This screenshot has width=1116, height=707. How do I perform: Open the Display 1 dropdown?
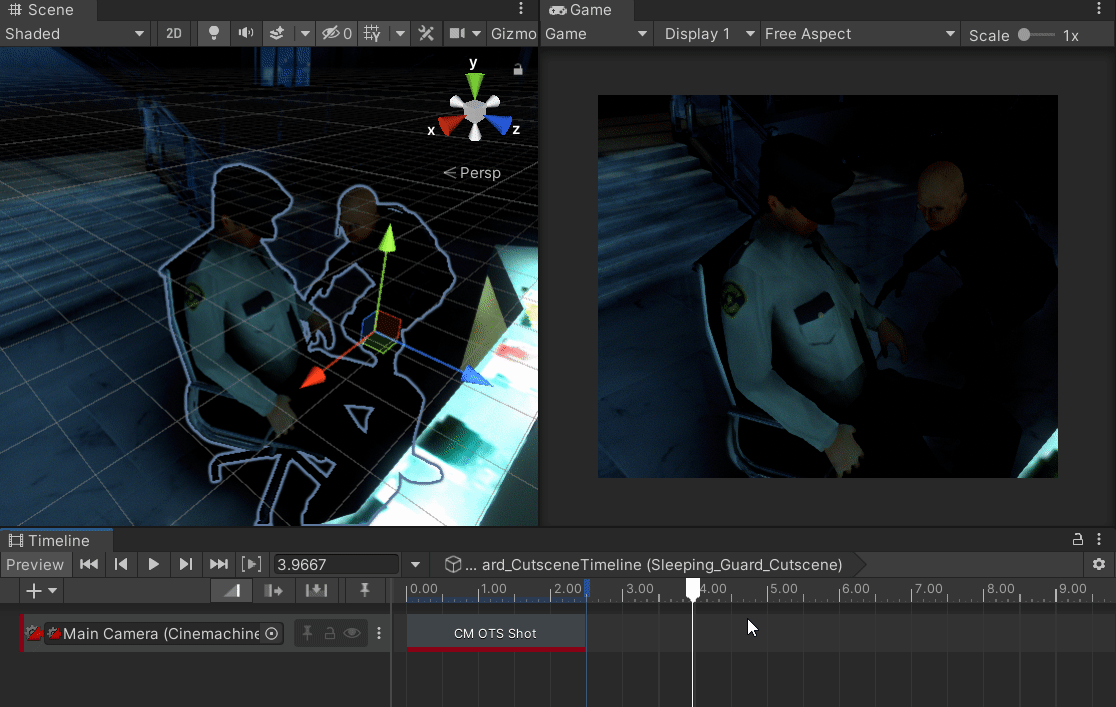708,33
